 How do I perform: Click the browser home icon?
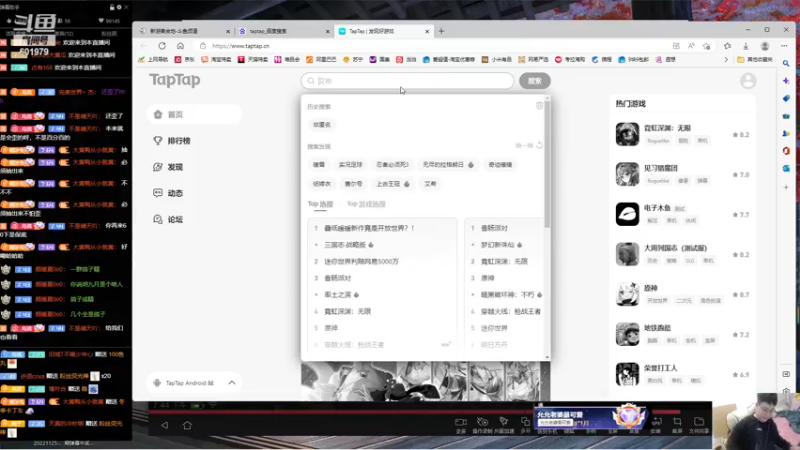pos(180,46)
